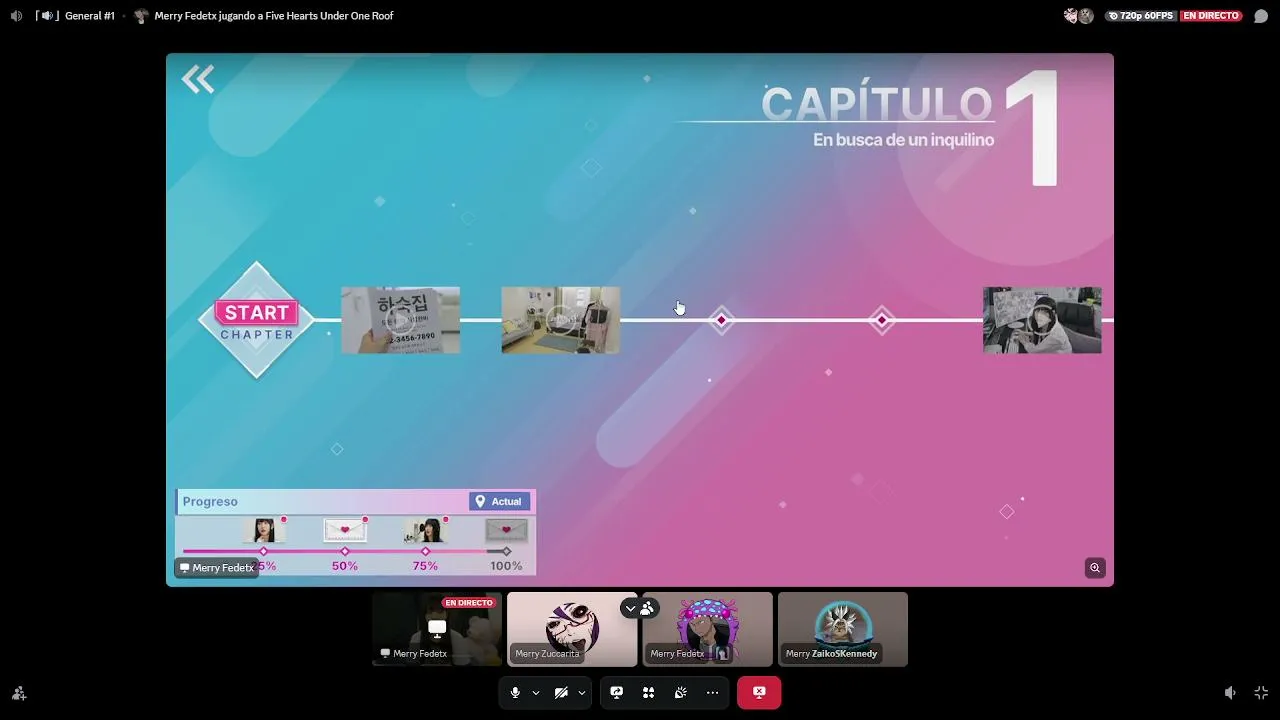Click the CAPÍTULO chapter heading
The width and height of the screenshot is (1280, 720).
877,104
